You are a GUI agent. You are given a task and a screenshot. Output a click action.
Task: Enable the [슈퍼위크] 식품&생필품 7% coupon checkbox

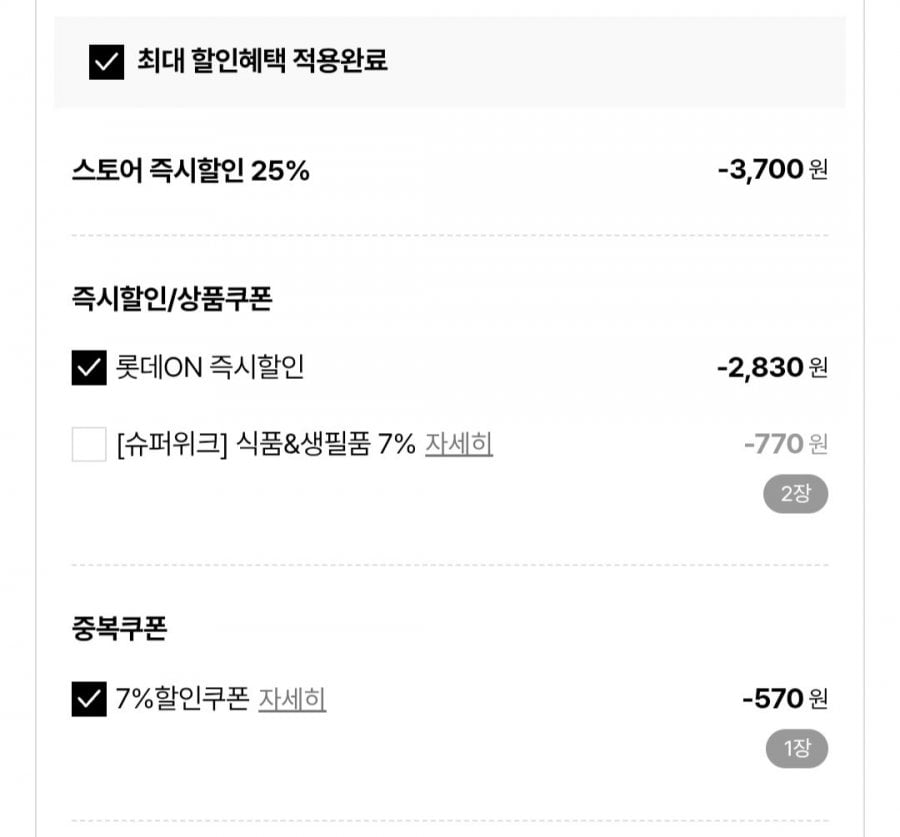pos(89,444)
